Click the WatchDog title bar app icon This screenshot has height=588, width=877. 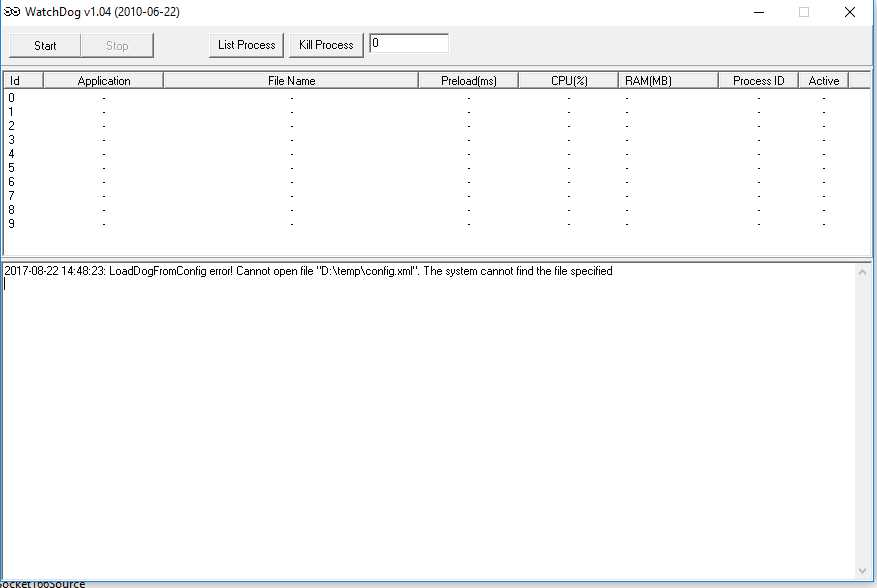pos(12,12)
